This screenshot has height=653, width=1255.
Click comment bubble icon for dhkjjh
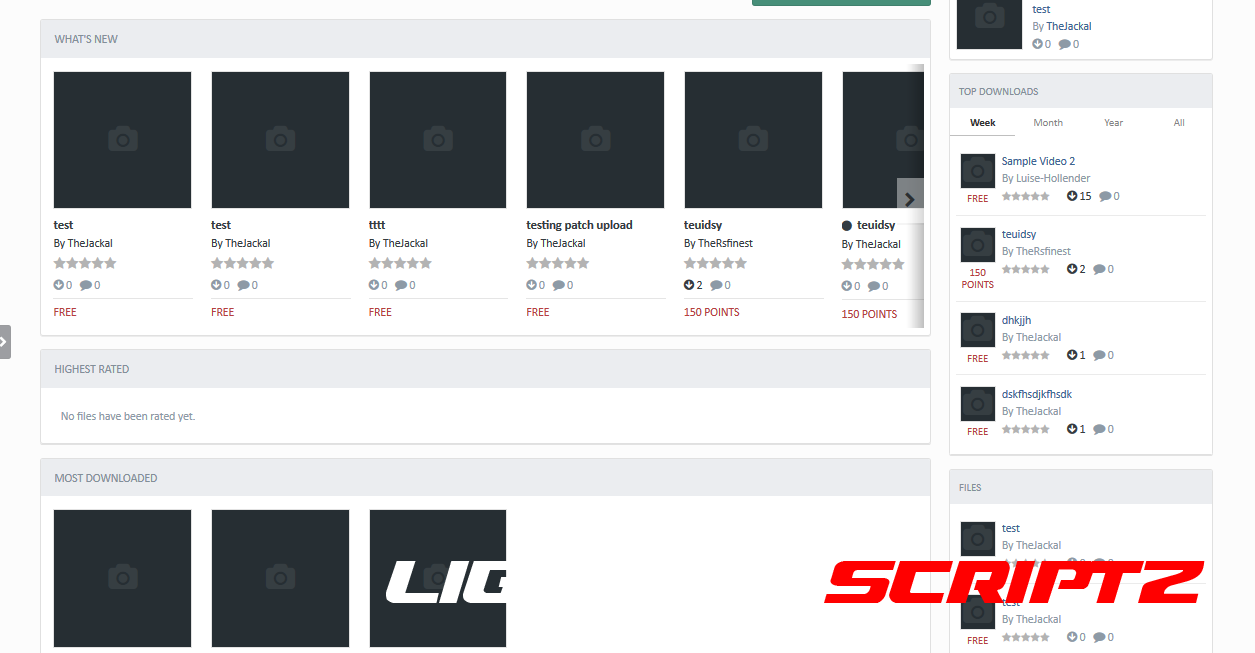(x=1099, y=355)
